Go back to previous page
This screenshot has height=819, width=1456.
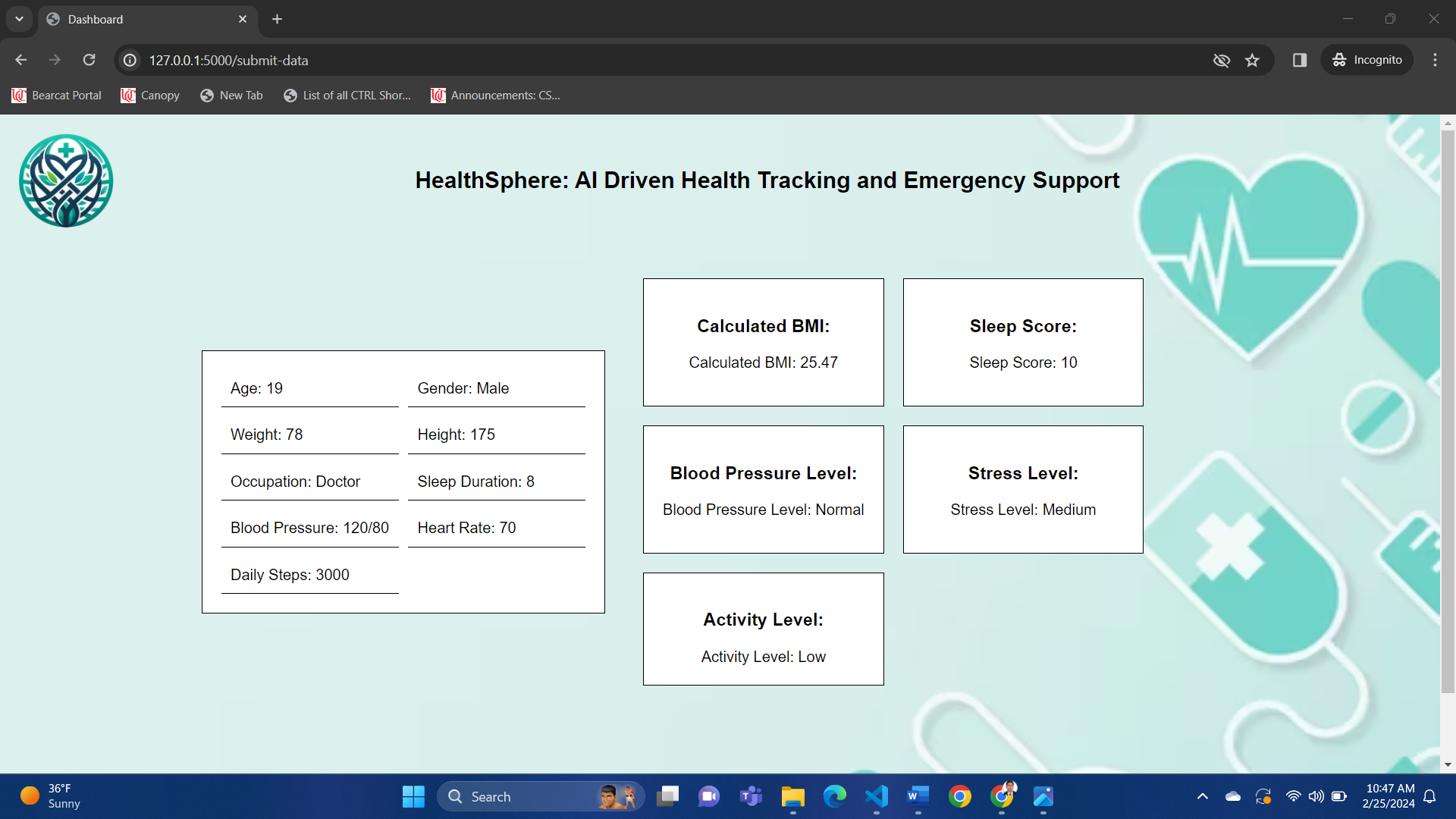point(20,60)
